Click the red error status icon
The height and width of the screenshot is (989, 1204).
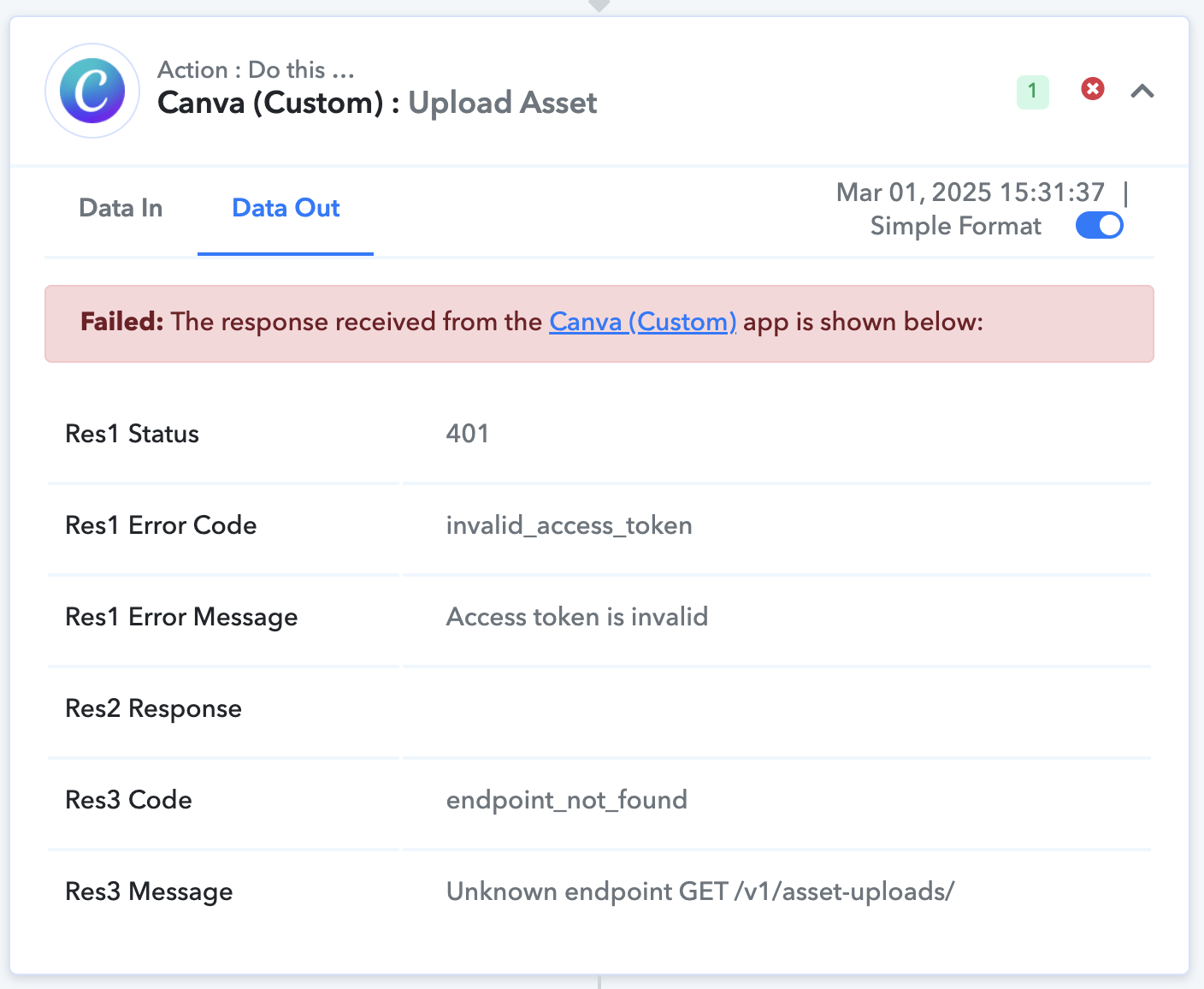click(x=1092, y=89)
